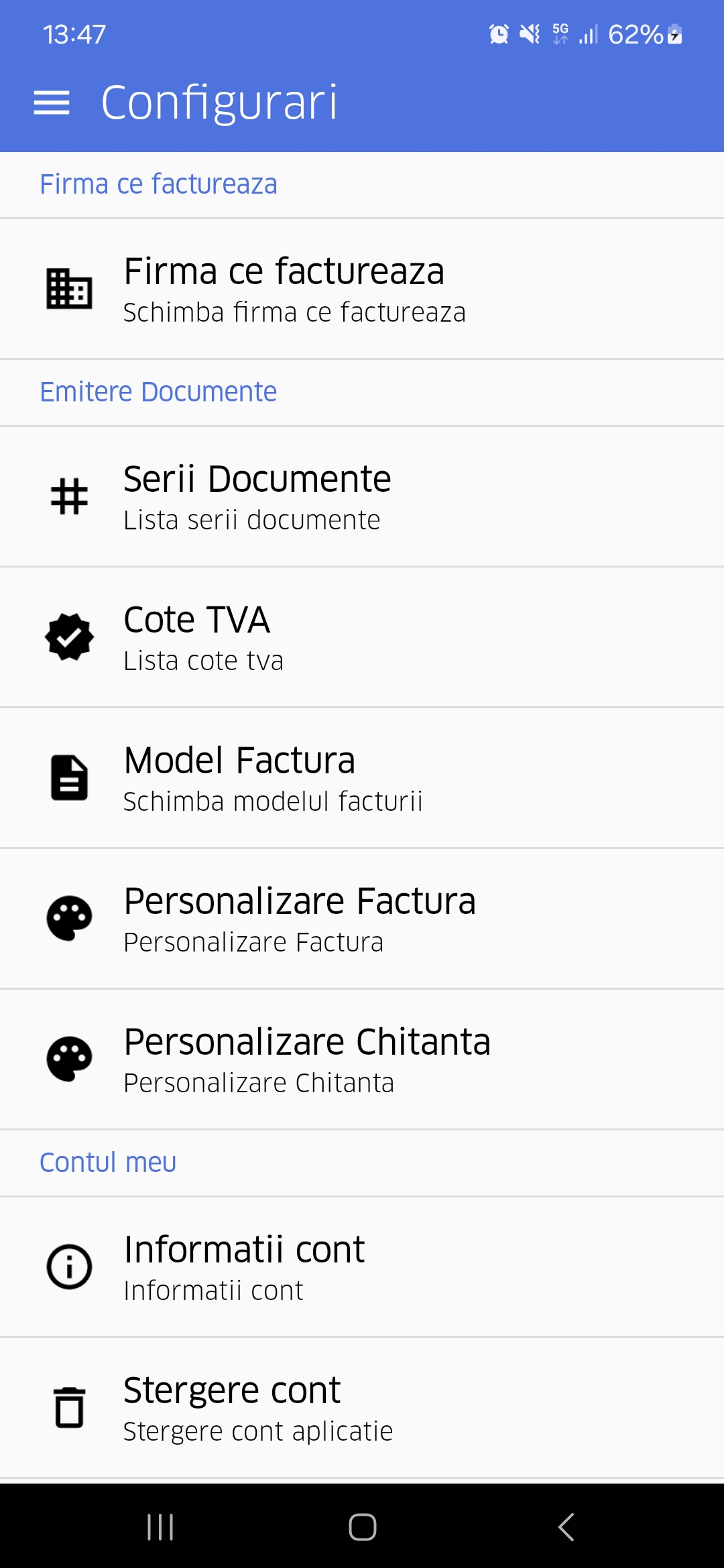Tap the verified badge icon for Cote TVA
Image resolution: width=724 pixels, height=1568 pixels.
point(69,637)
